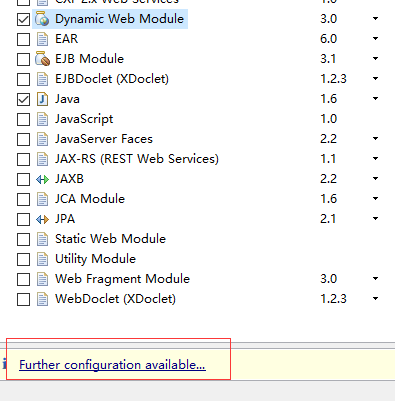The height and width of the screenshot is (401, 395).
Task: Select the JAX-RS (REST Web Services) label
Action: pyautogui.click(x=137, y=159)
